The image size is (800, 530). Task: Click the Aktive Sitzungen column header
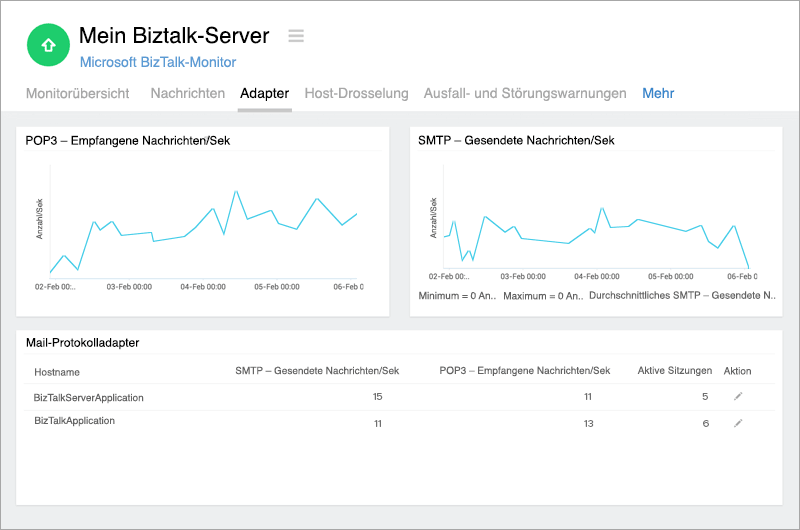(x=674, y=371)
